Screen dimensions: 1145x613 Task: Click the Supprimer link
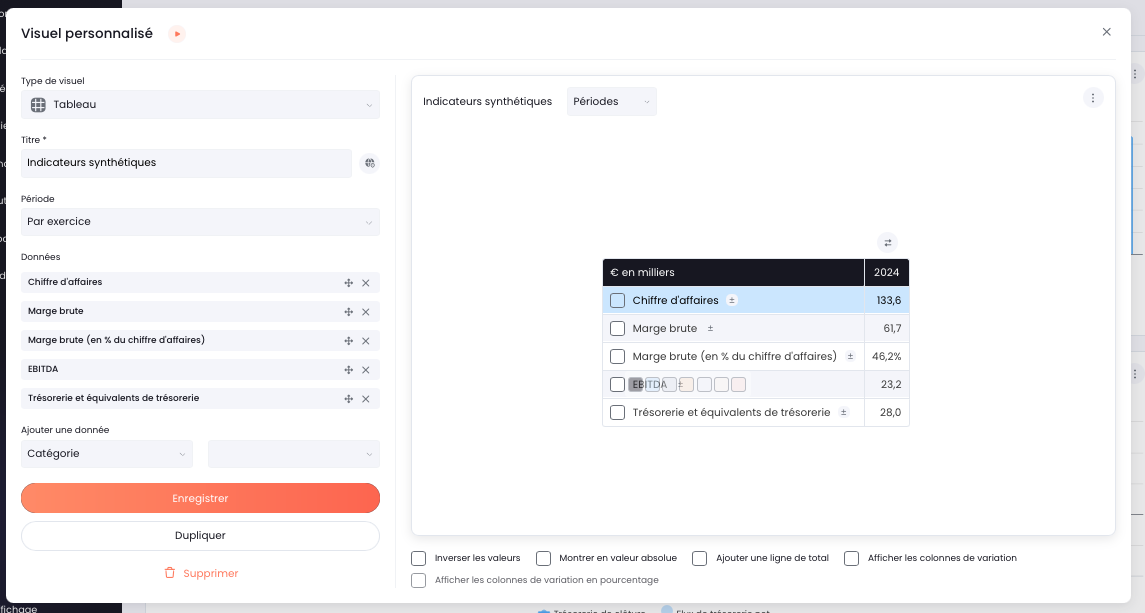pos(210,574)
